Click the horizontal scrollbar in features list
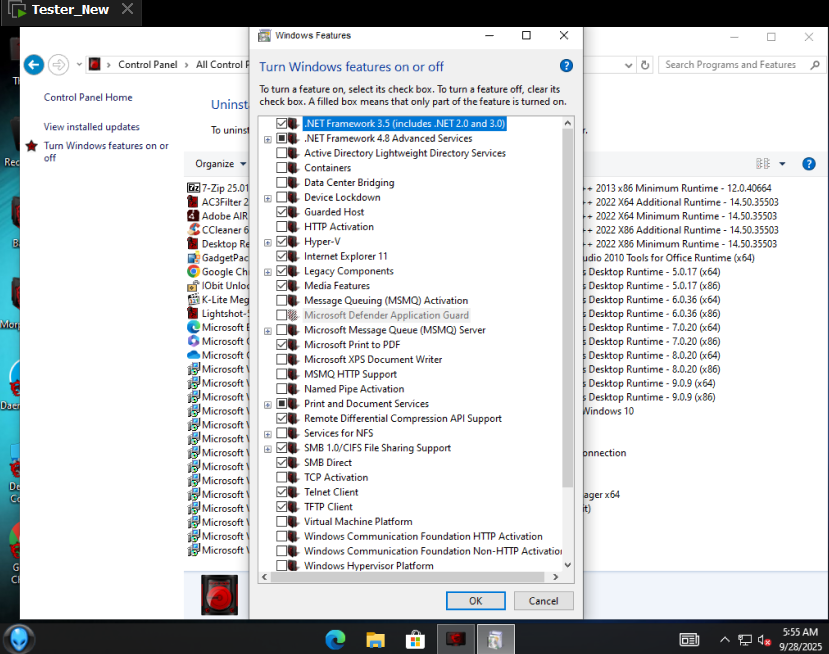The image size is (829, 654). 407,577
